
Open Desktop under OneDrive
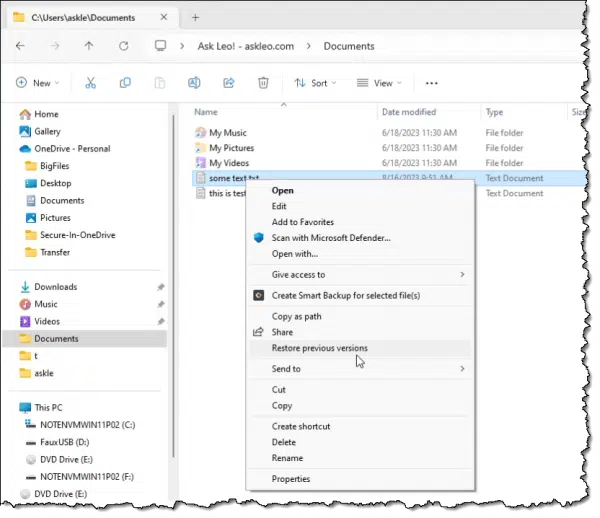(55, 183)
